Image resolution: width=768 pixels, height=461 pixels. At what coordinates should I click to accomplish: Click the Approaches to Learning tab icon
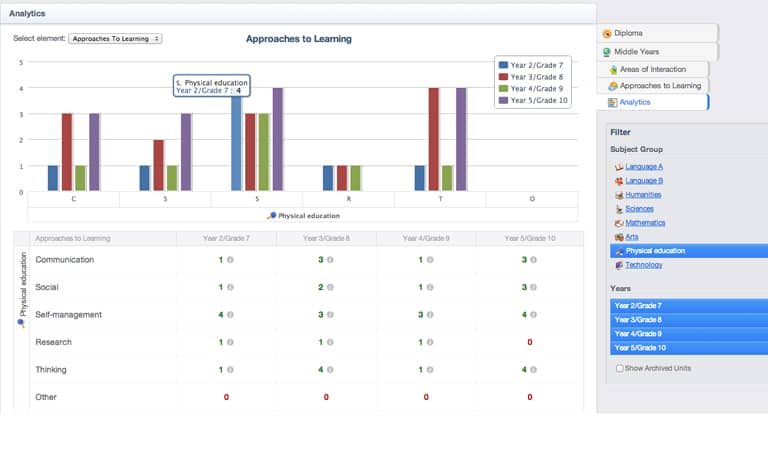pyautogui.click(x=613, y=86)
